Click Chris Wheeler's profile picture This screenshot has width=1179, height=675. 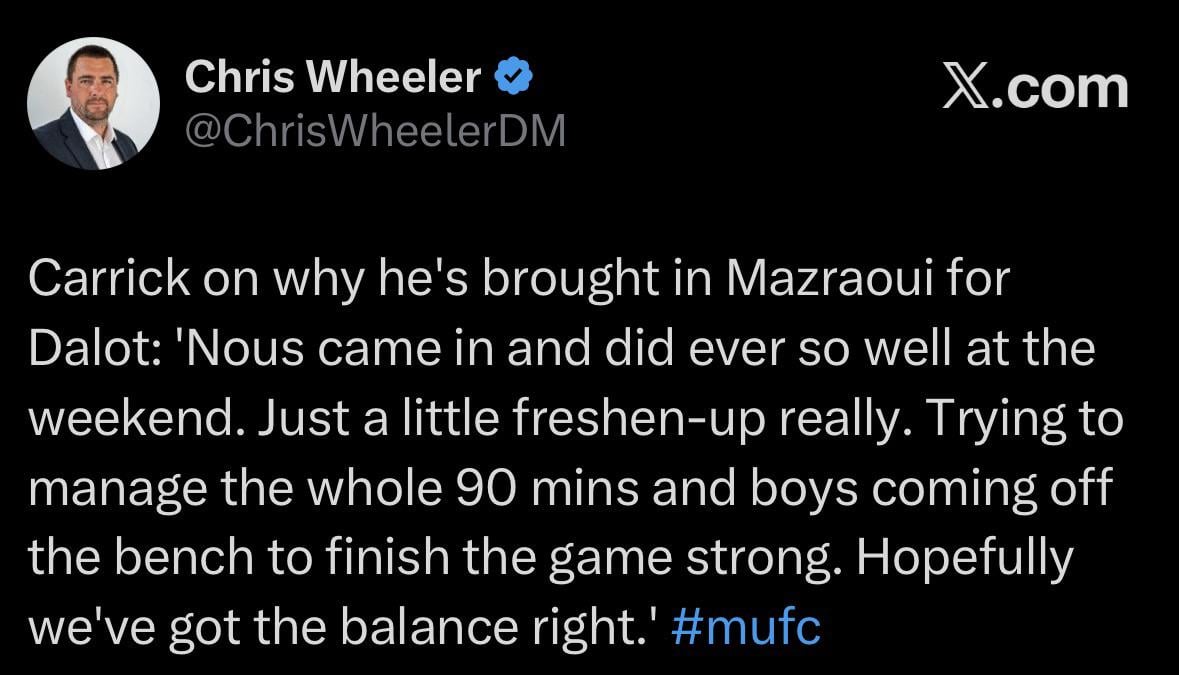click(93, 104)
